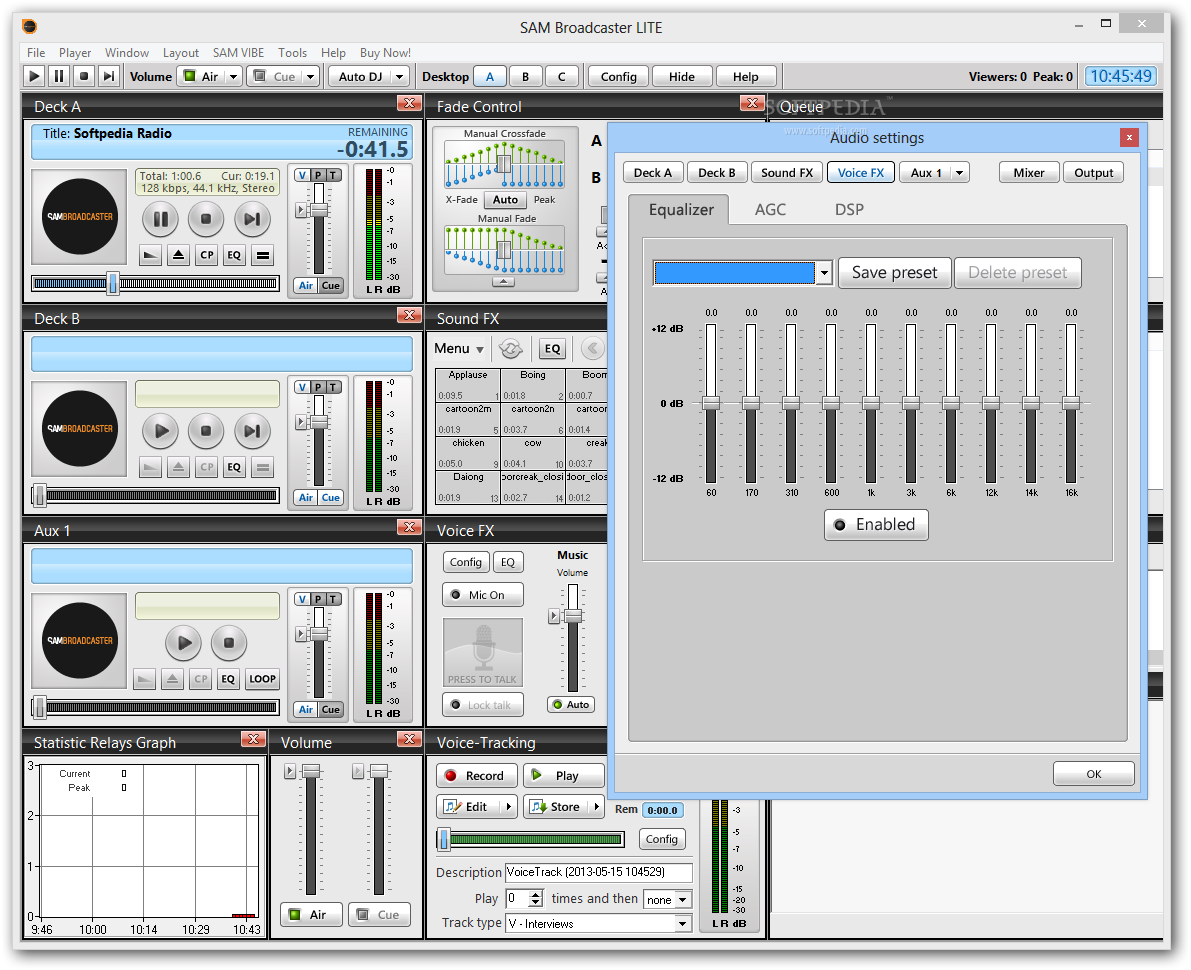Close the Statistic Relays Graph panel
The width and height of the screenshot is (1191, 970).
(x=254, y=739)
